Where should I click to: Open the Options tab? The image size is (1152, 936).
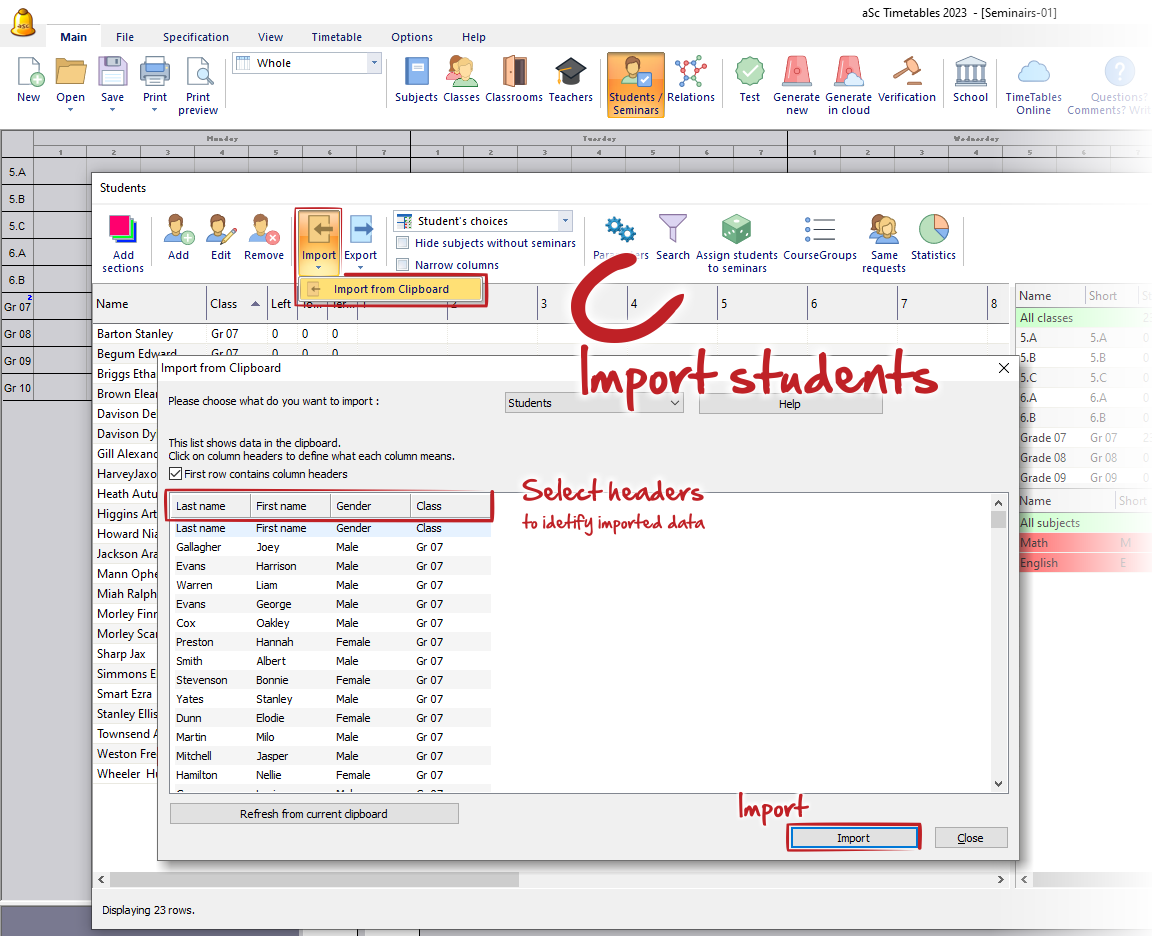412,37
